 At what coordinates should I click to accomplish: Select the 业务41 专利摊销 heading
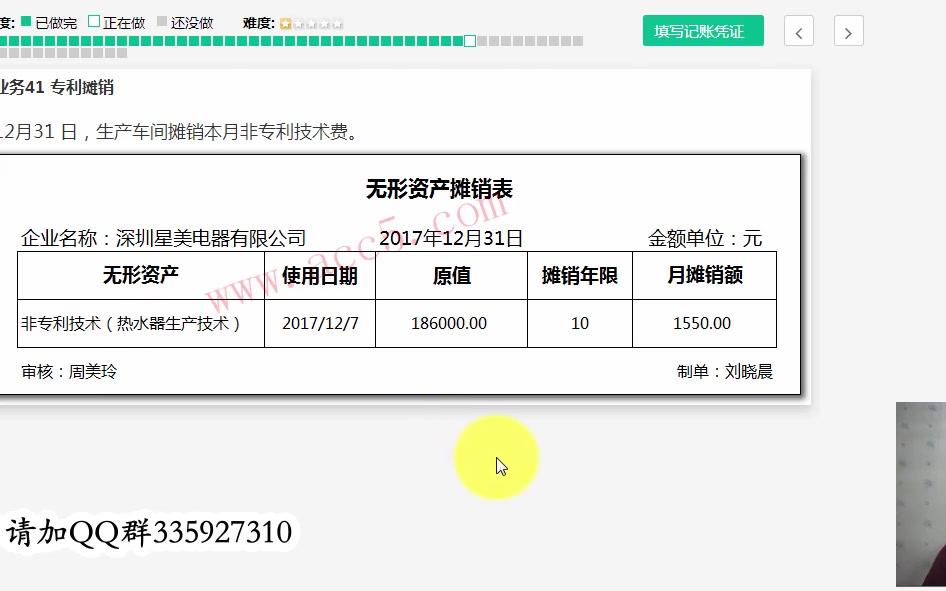pos(55,88)
